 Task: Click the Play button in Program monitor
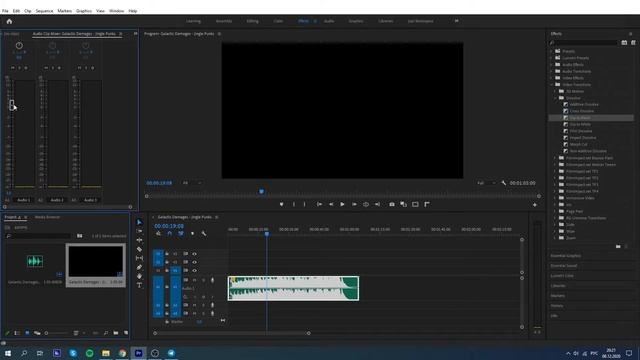pyautogui.click(x=342, y=204)
